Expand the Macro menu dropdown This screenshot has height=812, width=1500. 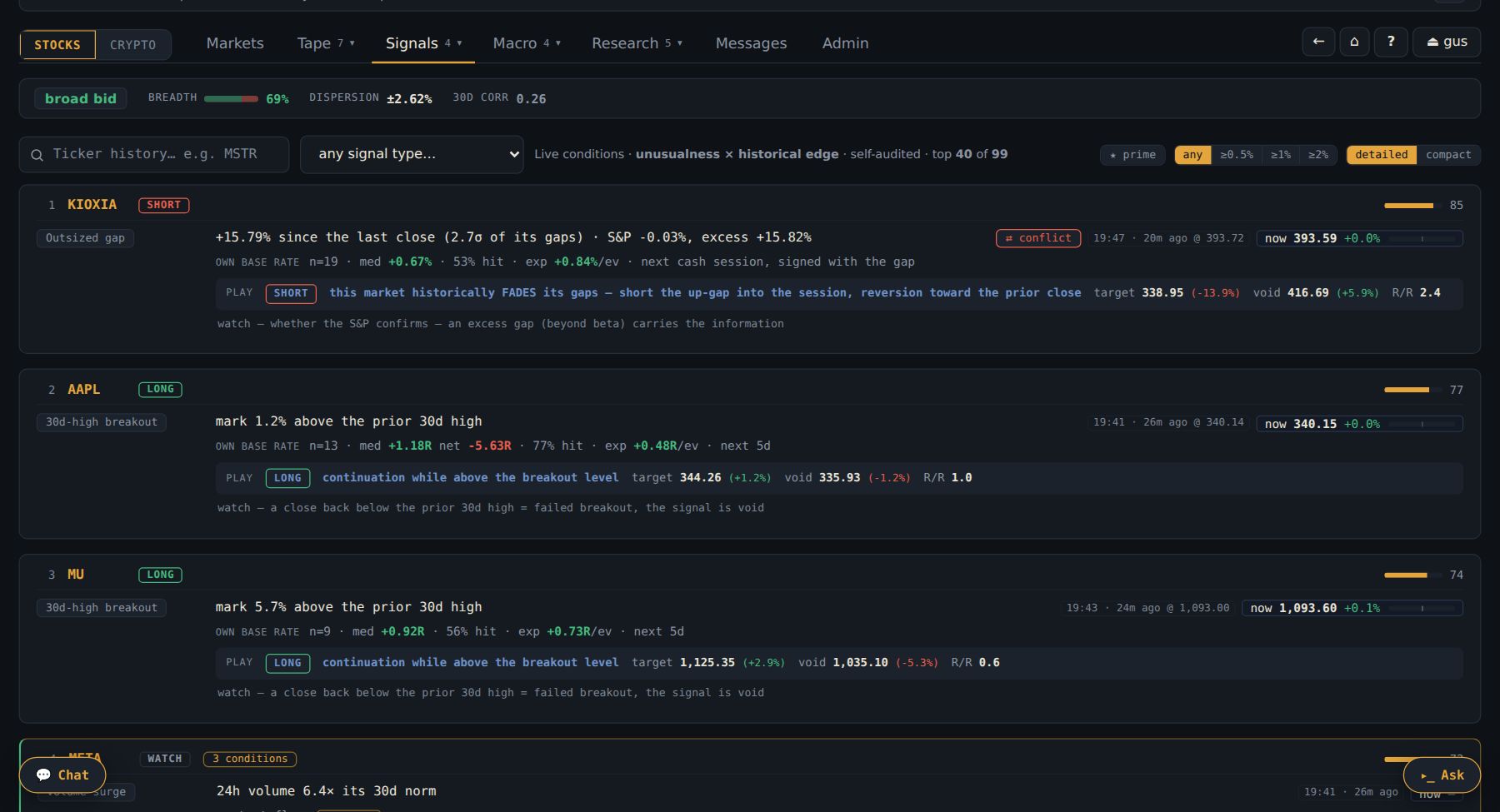click(x=527, y=43)
